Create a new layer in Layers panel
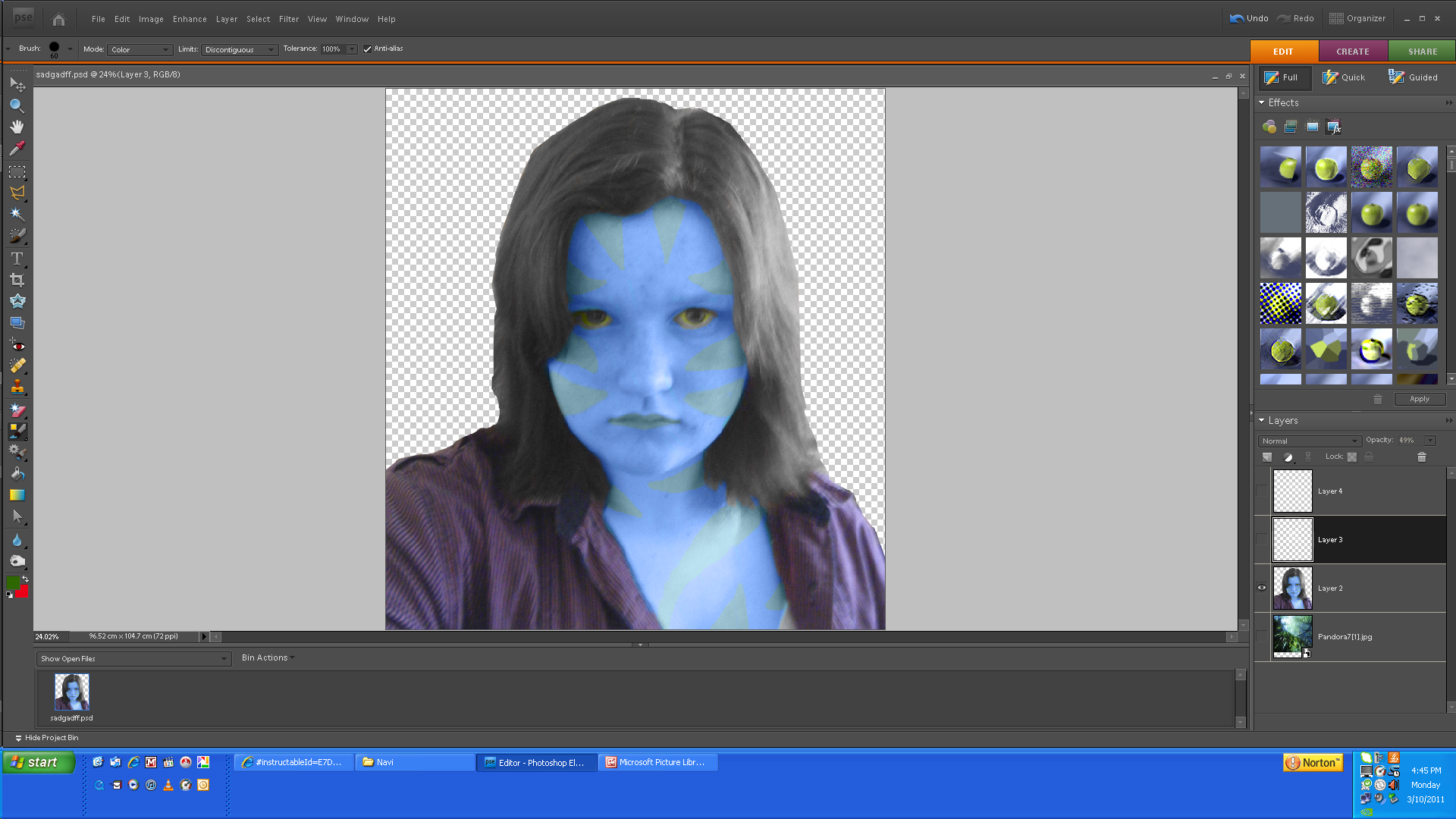Image resolution: width=1456 pixels, height=819 pixels. [1267, 457]
